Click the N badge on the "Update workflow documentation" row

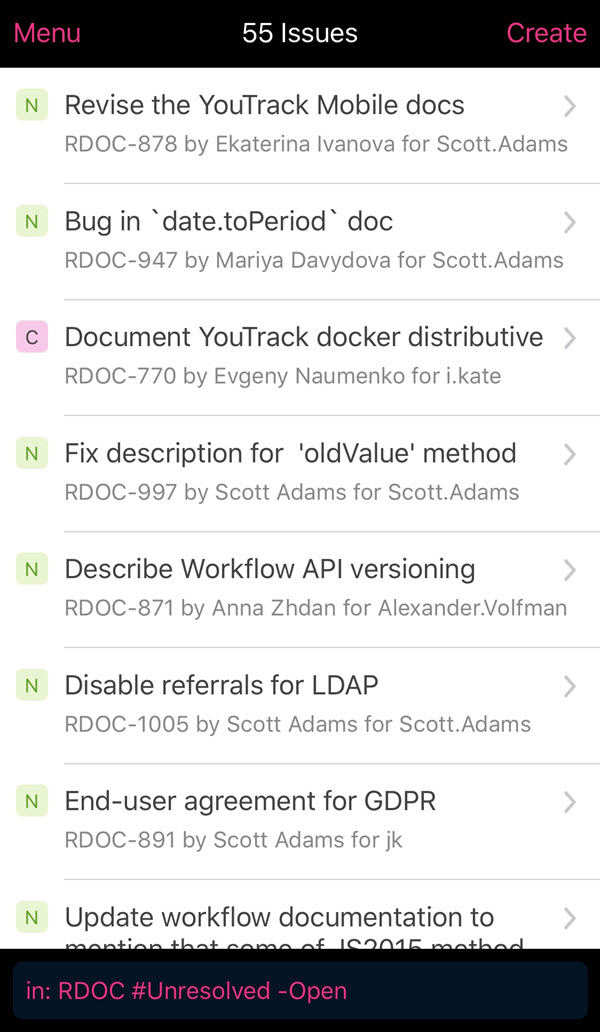click(31, 917)
